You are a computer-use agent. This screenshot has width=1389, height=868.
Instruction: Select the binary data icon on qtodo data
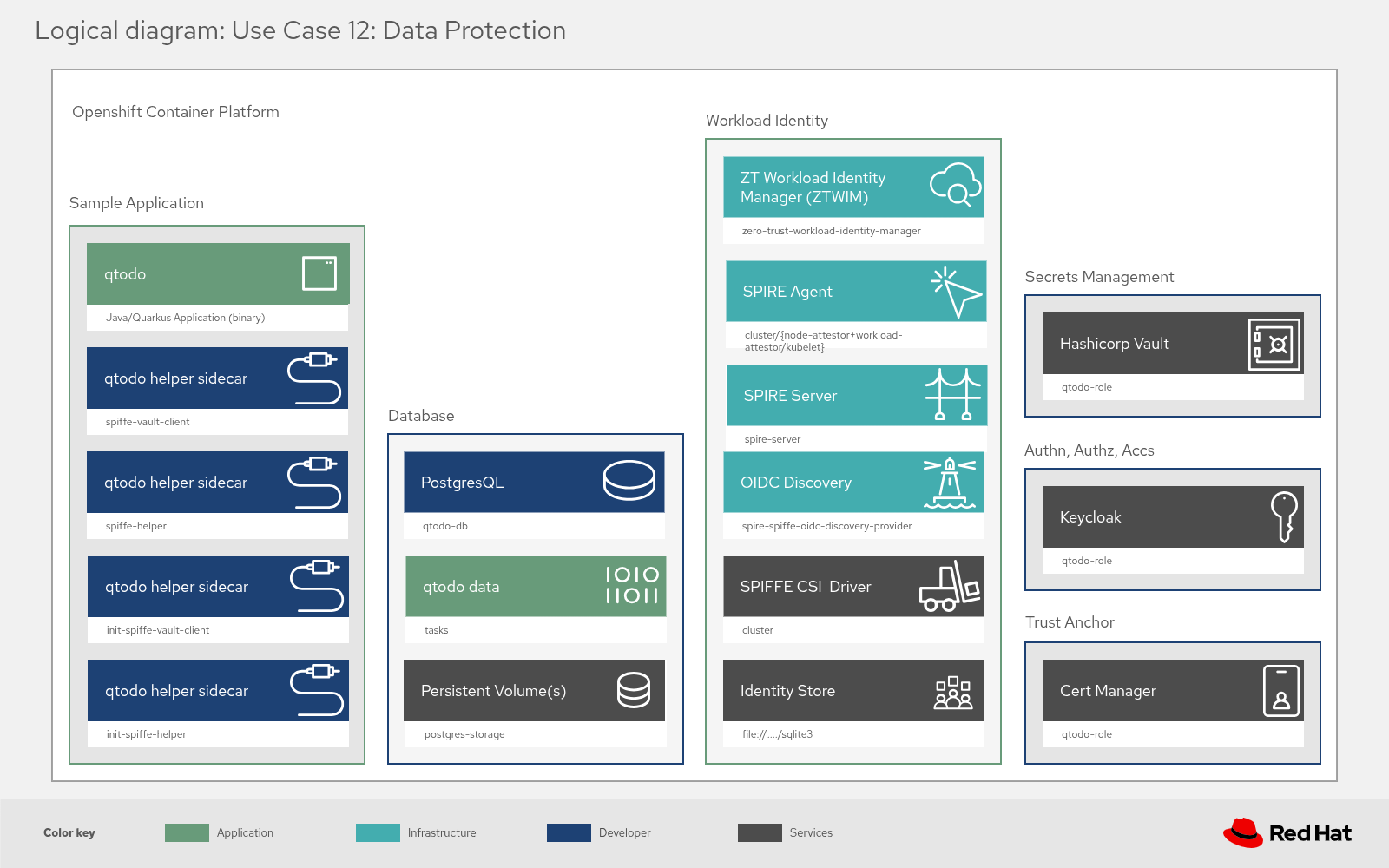633,587
